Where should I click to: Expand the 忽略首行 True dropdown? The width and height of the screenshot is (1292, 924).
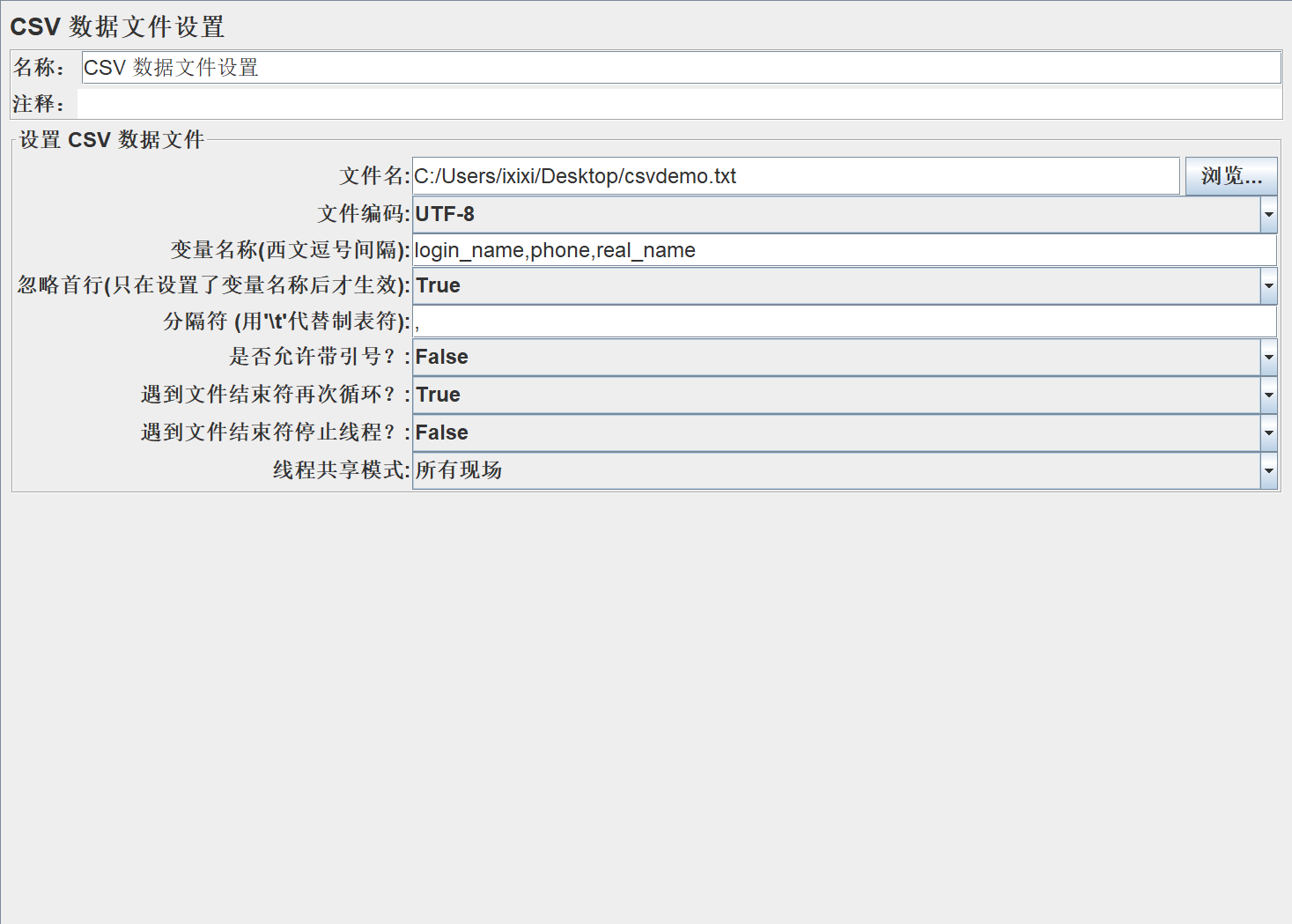coord(845,285)
